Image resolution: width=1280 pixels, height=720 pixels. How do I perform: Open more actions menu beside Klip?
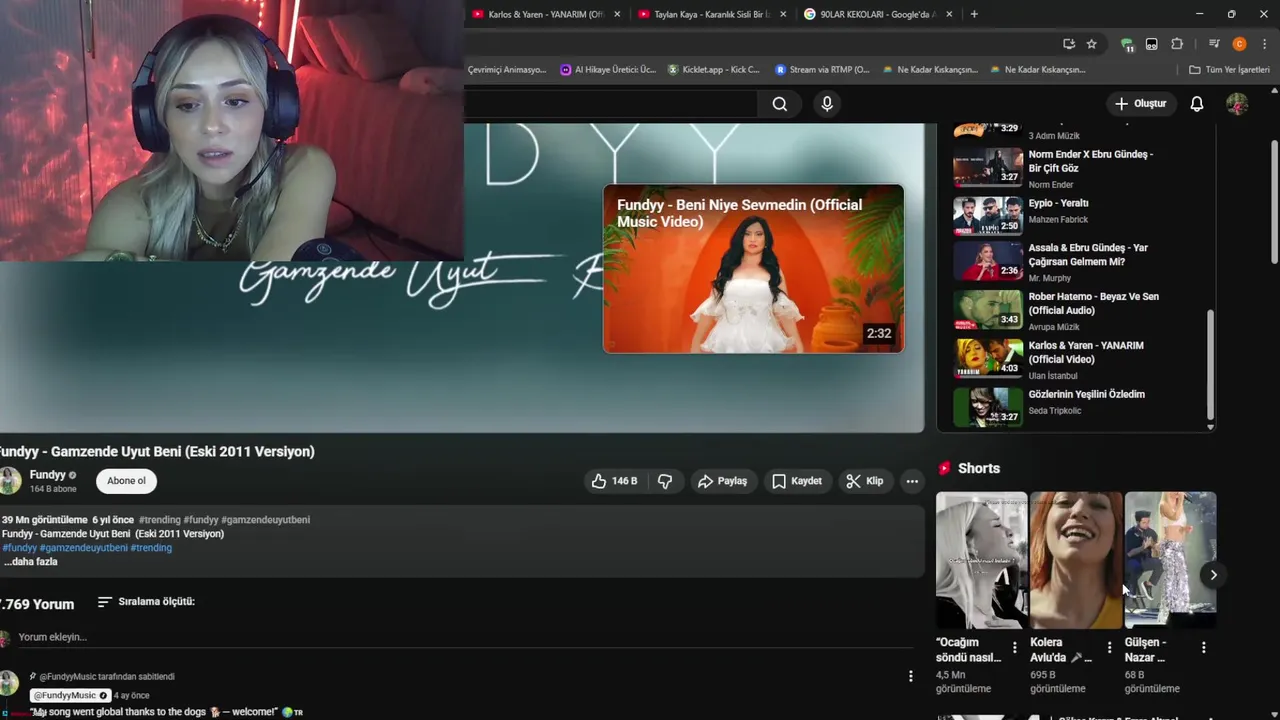[912, 481]
